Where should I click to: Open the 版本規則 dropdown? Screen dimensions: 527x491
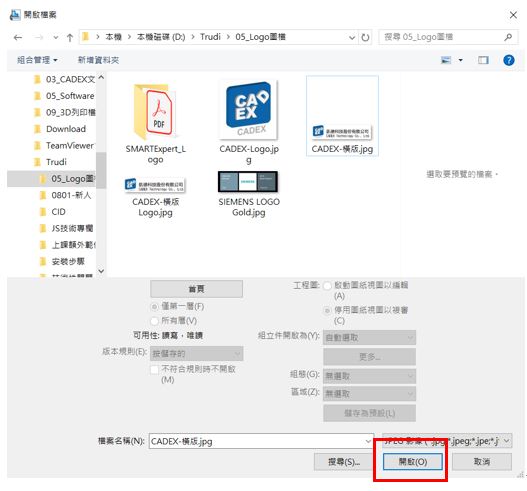tap(196, 354)
